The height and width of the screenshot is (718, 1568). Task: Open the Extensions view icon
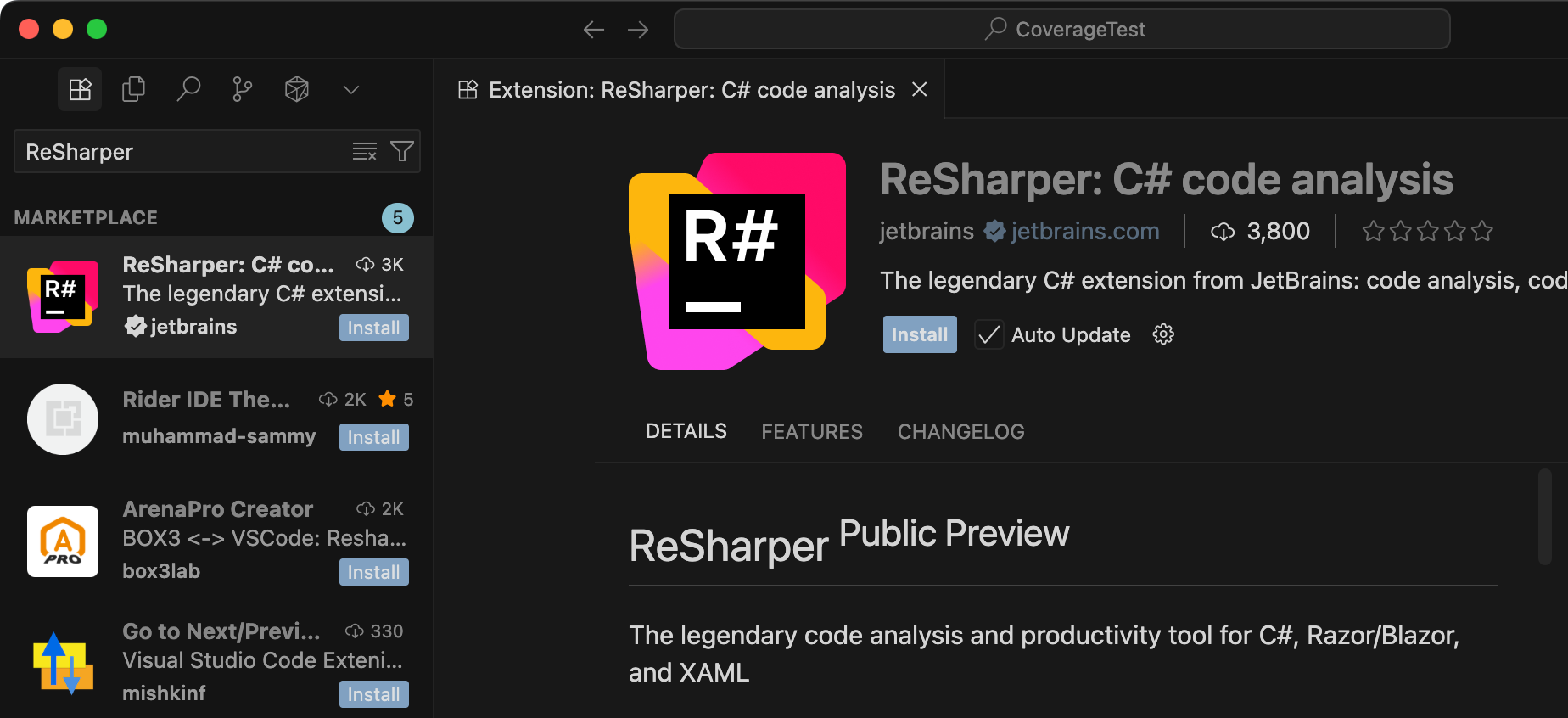pos(80,89)
